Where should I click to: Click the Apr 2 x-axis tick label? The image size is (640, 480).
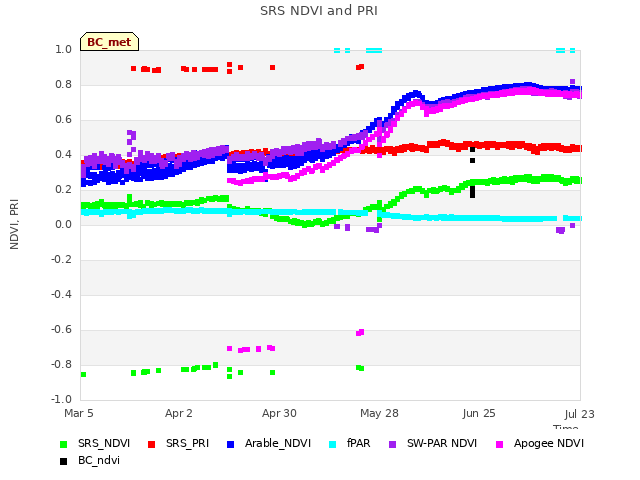(x=179, y=413)
